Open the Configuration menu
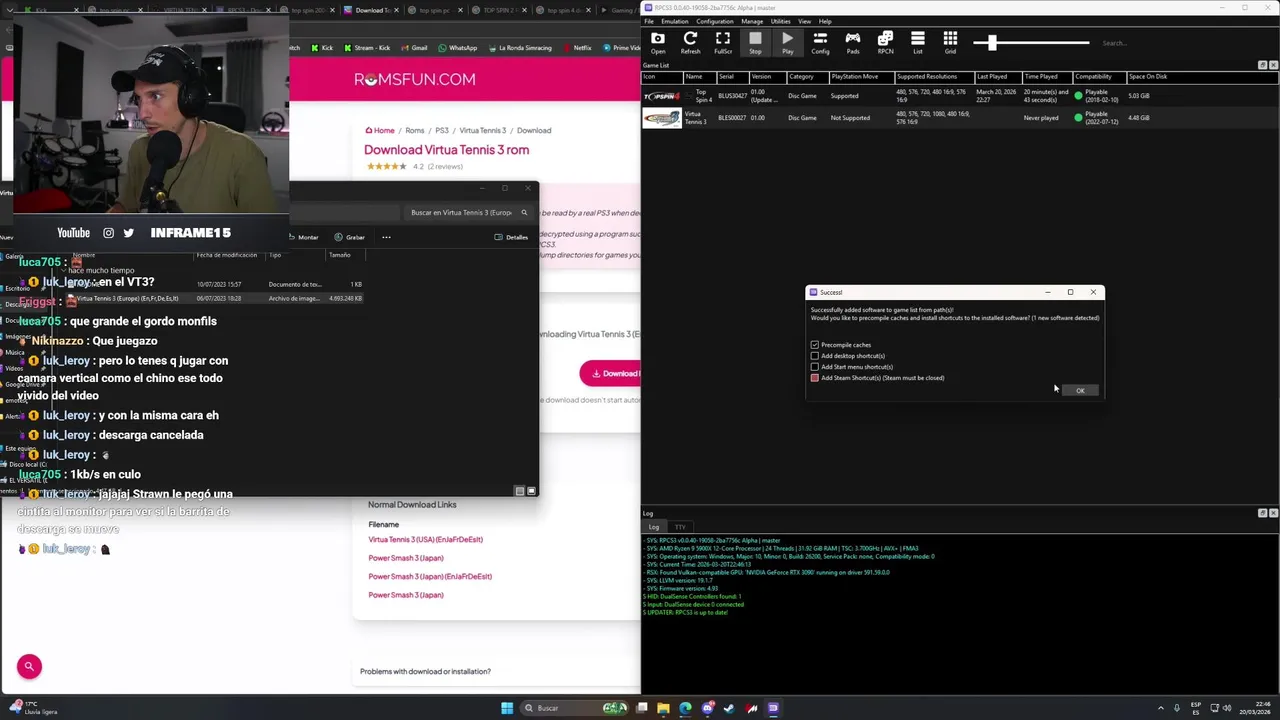The image size is (1280, 720). point(715,21)
